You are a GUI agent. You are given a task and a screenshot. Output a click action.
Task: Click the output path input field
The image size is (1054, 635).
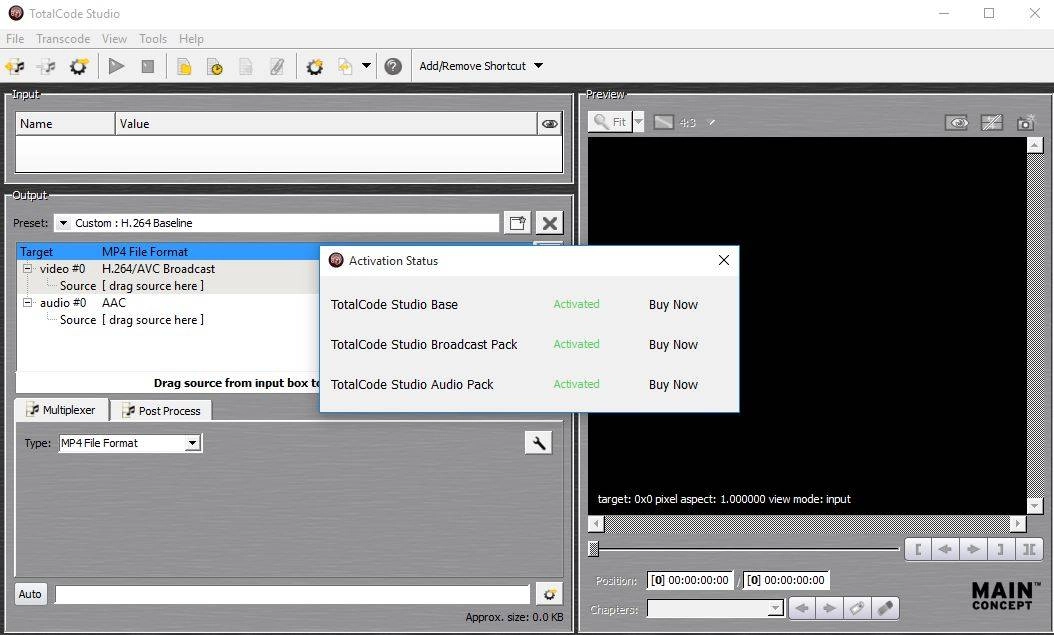click(x=292, y=594)
